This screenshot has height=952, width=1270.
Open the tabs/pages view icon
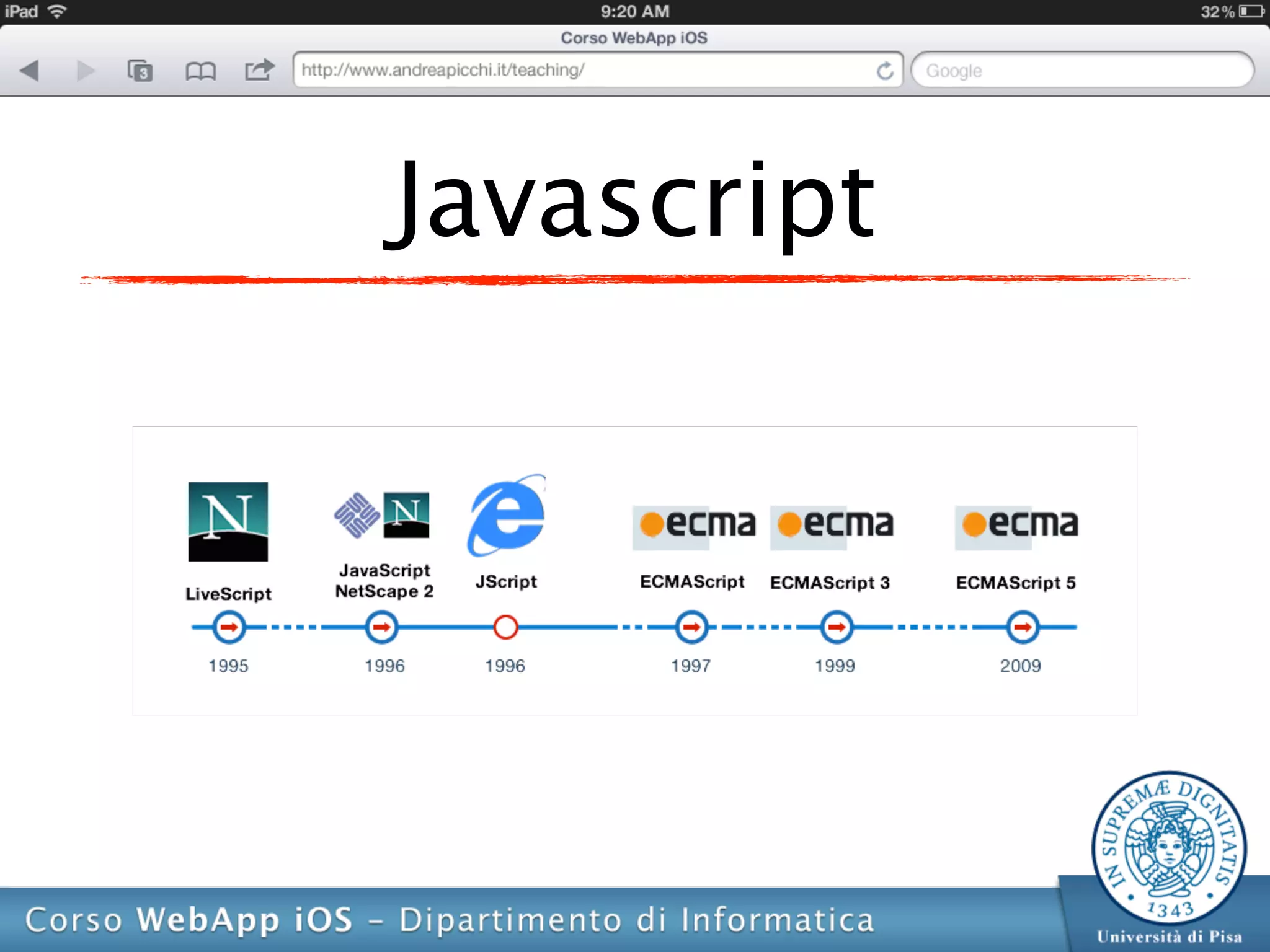pos(140,71)
